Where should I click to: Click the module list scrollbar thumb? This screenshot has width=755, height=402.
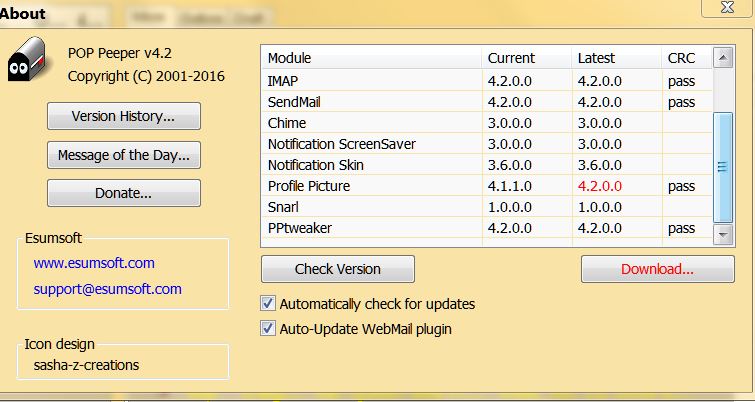click(723, 167)
